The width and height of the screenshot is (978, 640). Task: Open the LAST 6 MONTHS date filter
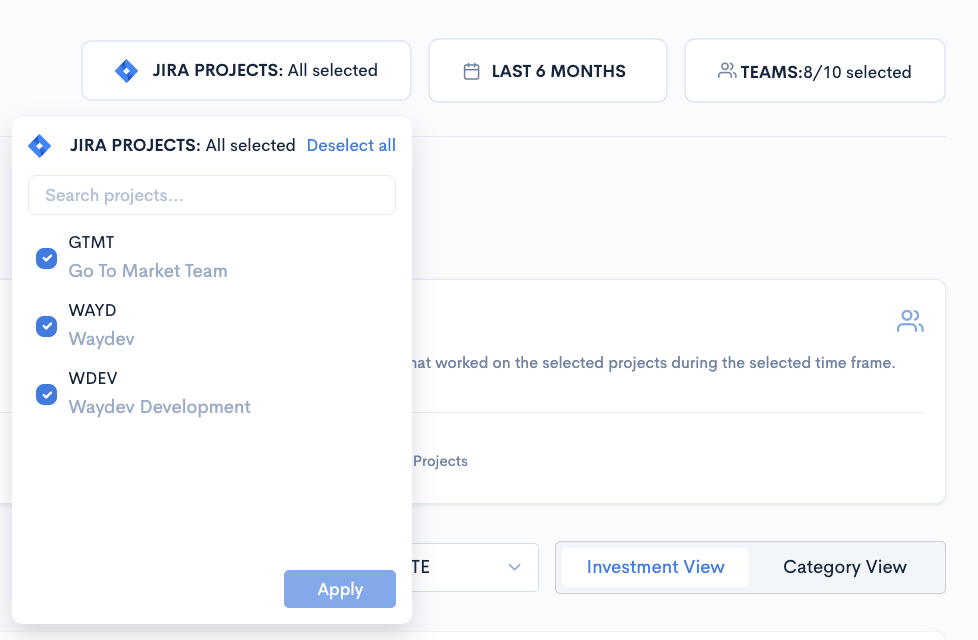548,70
